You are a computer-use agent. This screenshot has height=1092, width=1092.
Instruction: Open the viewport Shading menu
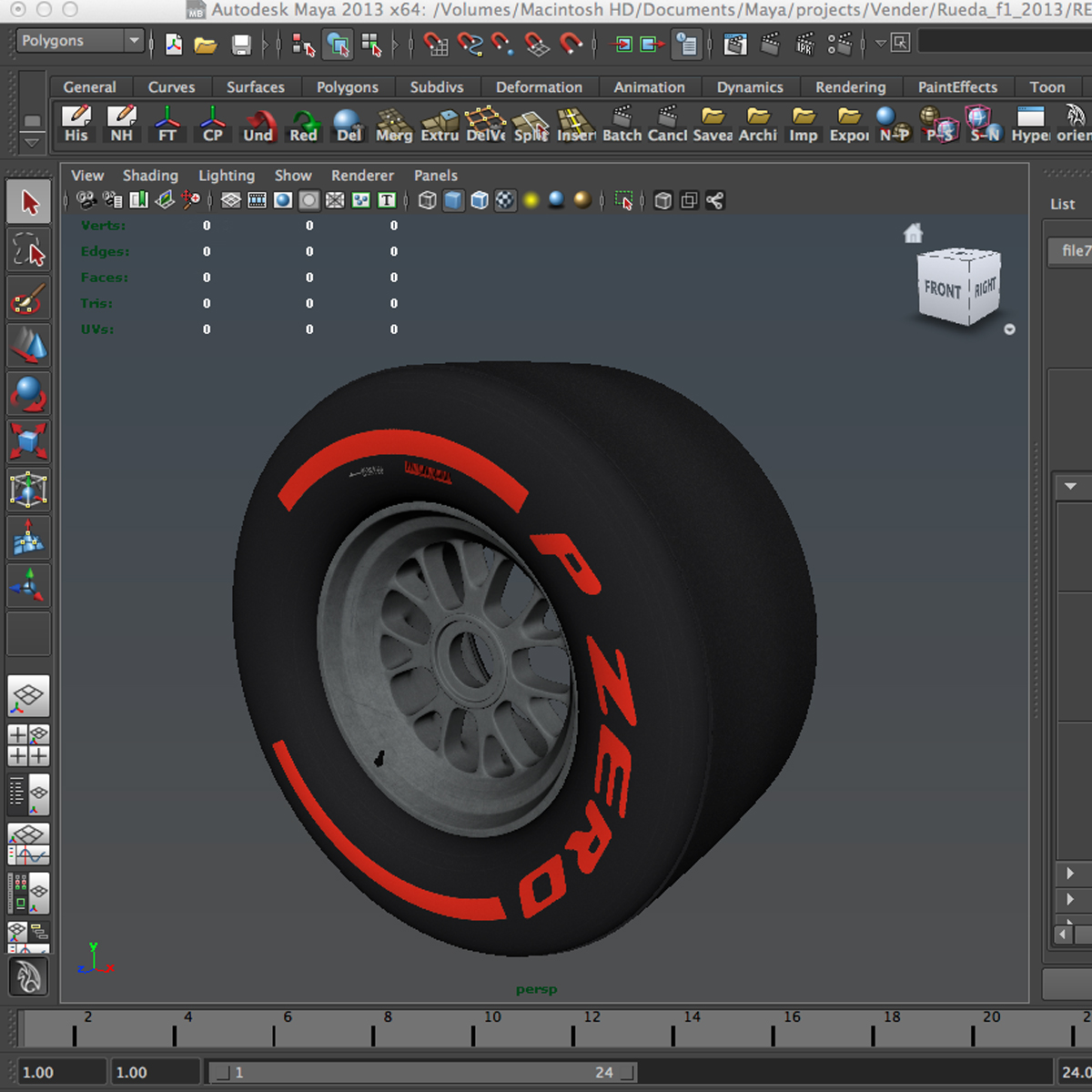(150, 176)
